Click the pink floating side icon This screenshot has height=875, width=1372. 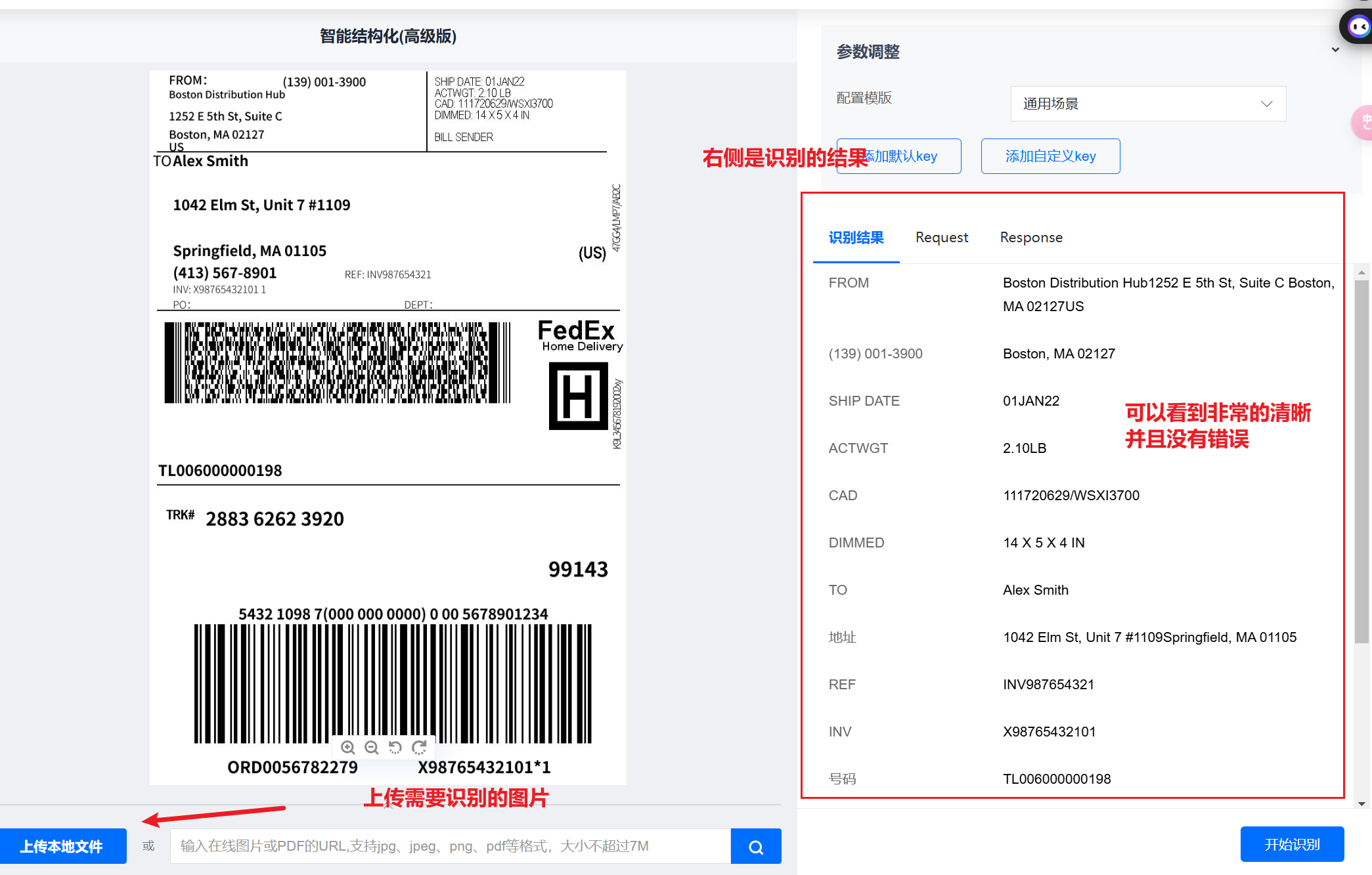tap(1363, 122)
